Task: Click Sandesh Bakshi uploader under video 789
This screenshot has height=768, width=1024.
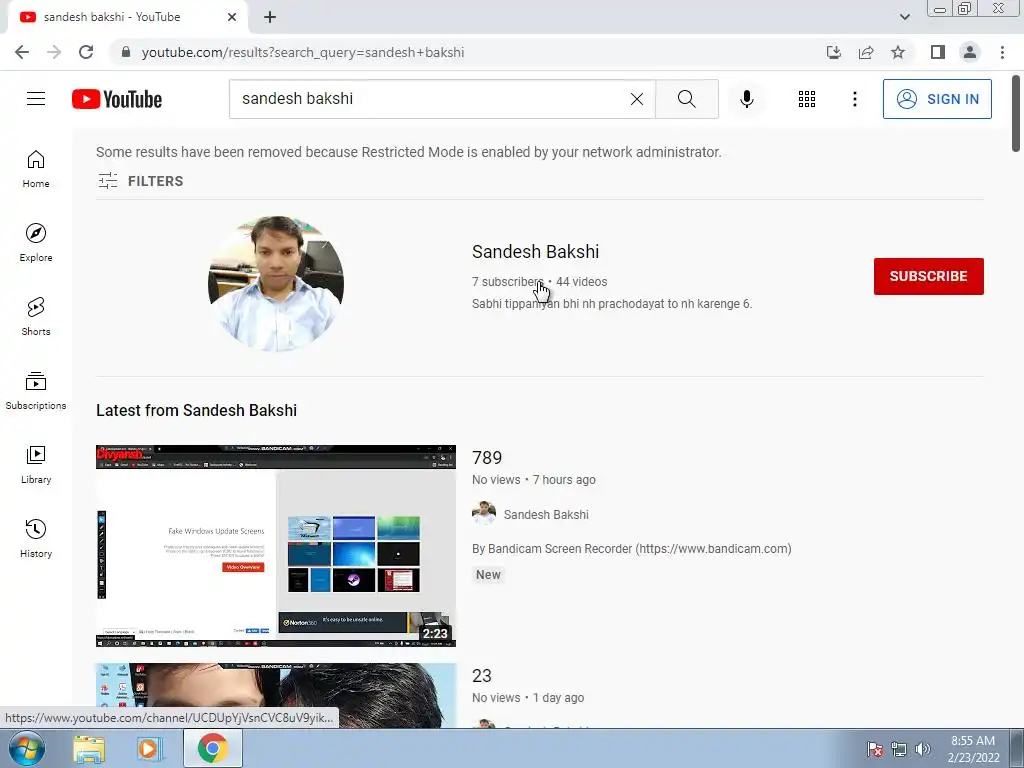Action: [x=546, y=515]
